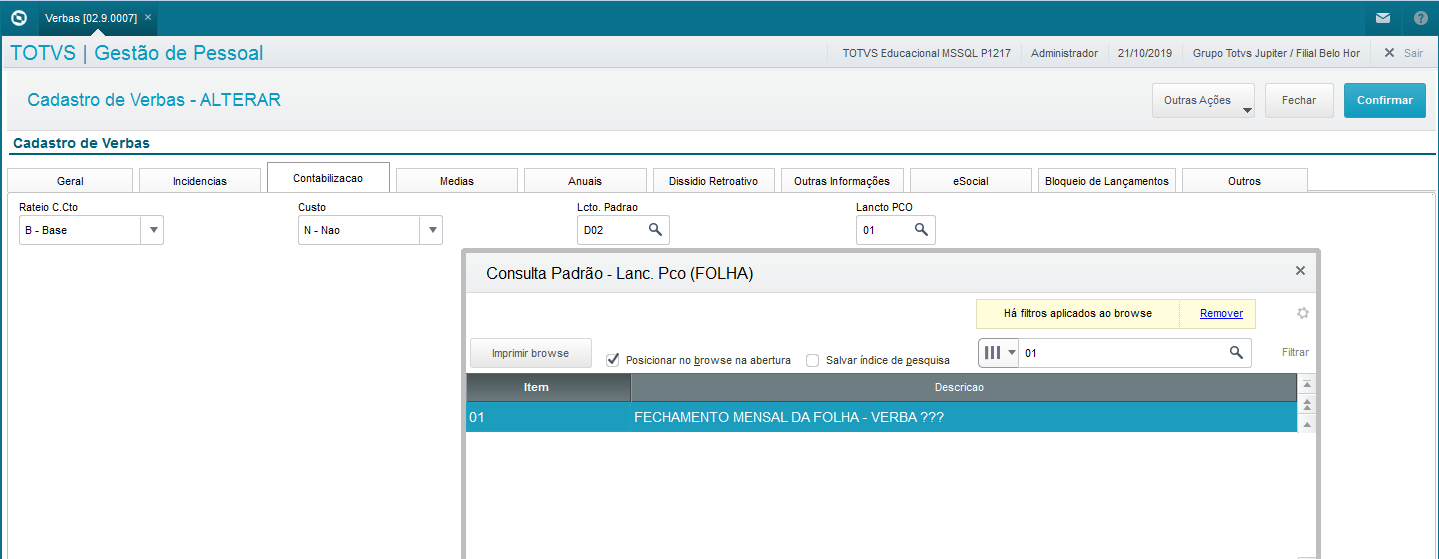This screenshot has height=559, width=1439.
Task: Click the Imprimir browse button
Action: pos(530,353)
